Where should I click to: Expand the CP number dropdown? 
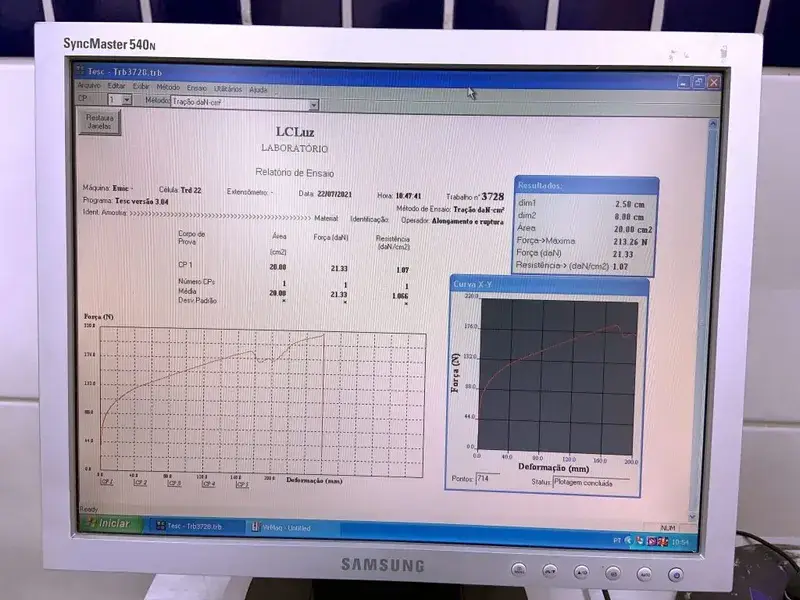(x=127, y=101)
